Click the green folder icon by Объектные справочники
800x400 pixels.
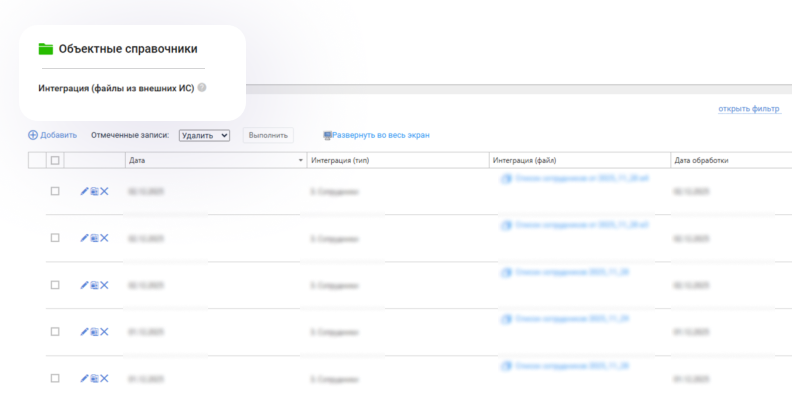click(x=45, y=48)
